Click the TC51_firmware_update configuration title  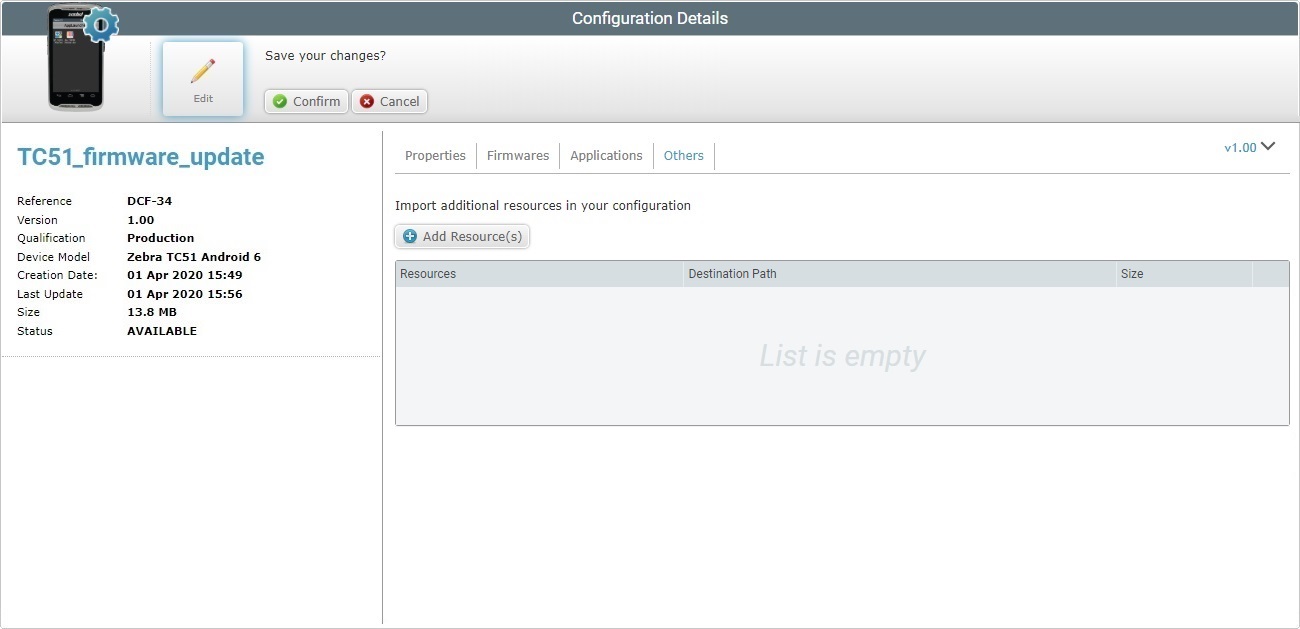coord(140,156)
